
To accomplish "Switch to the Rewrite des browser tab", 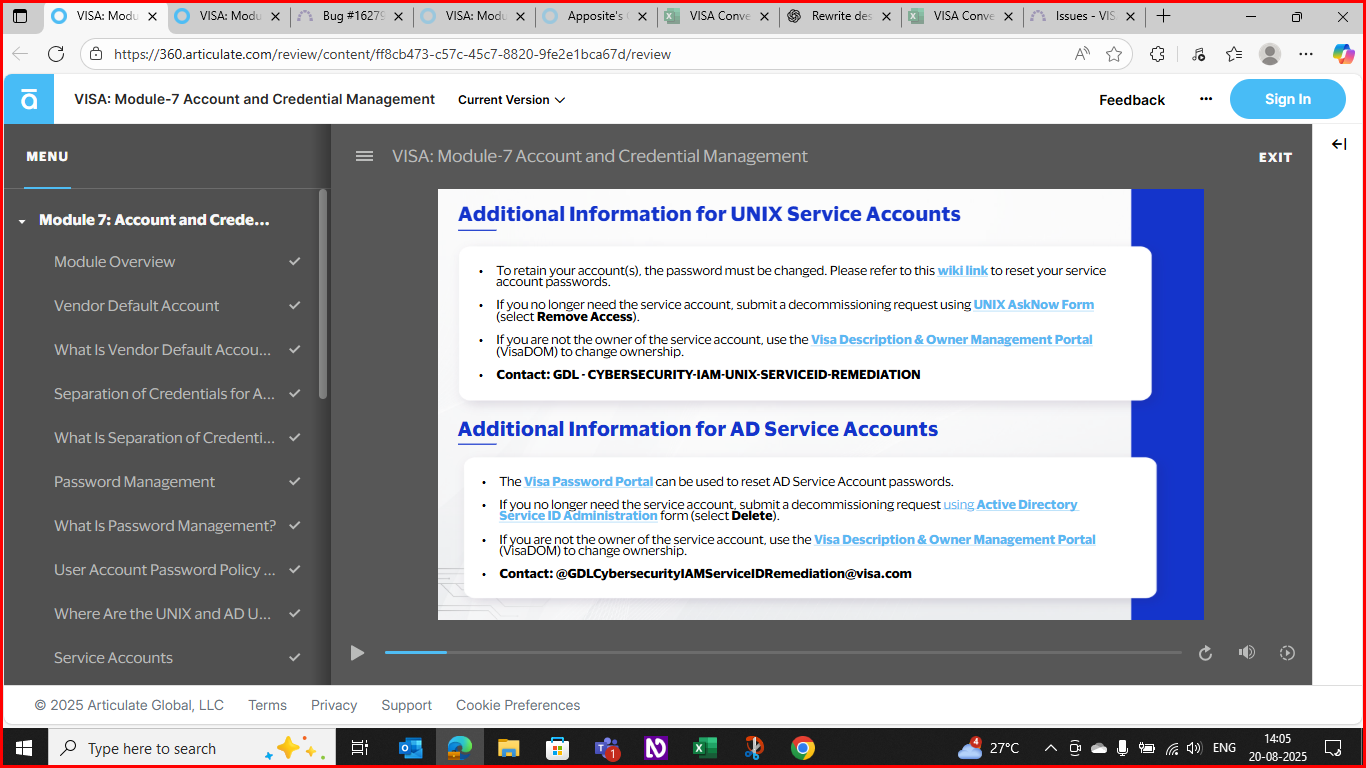I will point(840,16).
